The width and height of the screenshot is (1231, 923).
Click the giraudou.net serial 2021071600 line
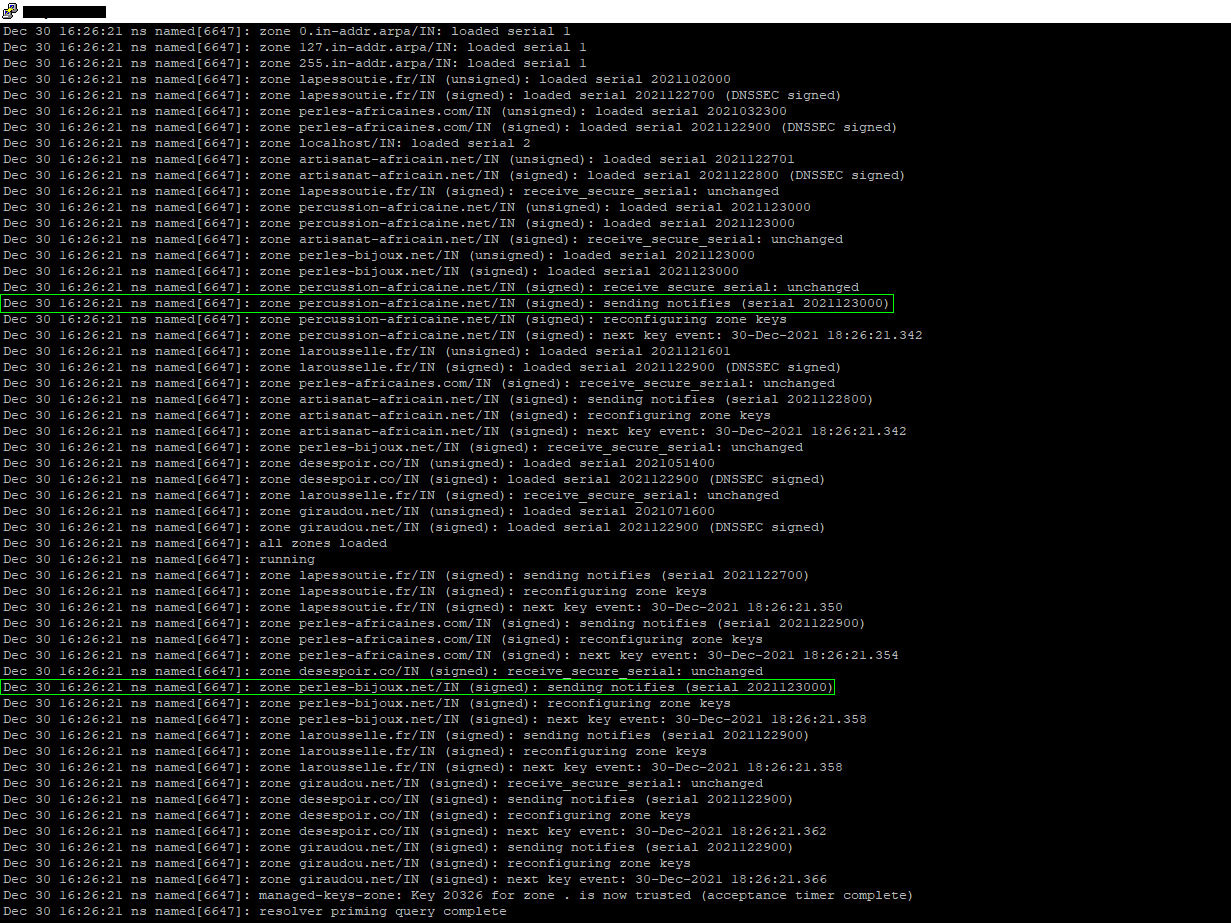(359, 511)
